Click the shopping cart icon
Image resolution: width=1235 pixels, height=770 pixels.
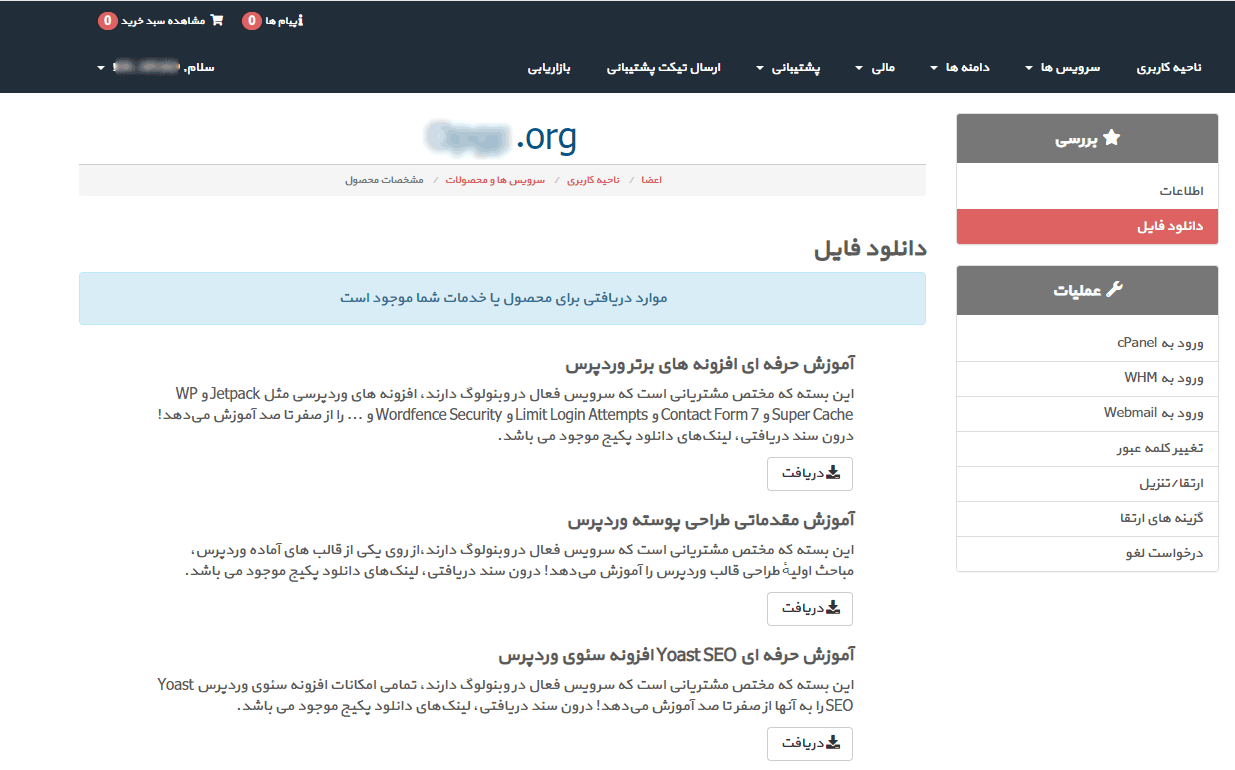pos(217,20)
